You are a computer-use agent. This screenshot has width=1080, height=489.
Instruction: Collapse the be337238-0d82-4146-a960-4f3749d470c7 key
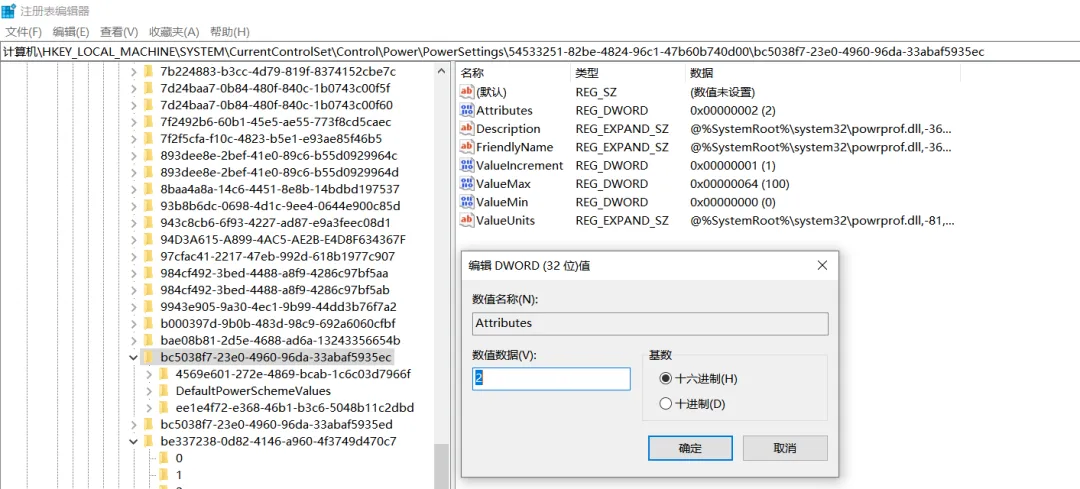(x=133, y=441)
